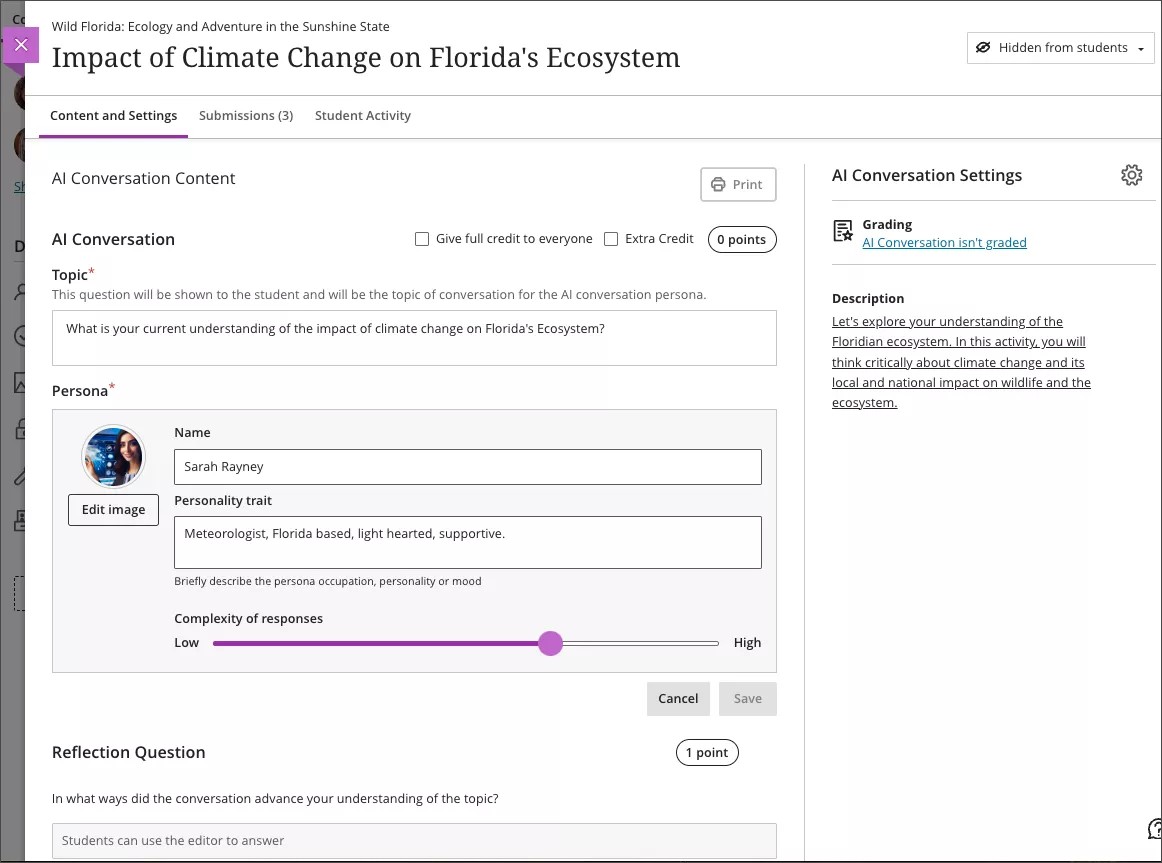Image resolution: width=1162 pixels, height=863 pixels.
Task: Check the Extra Credit checkbox
Action: pyautogui.click(x=611, y=239)
